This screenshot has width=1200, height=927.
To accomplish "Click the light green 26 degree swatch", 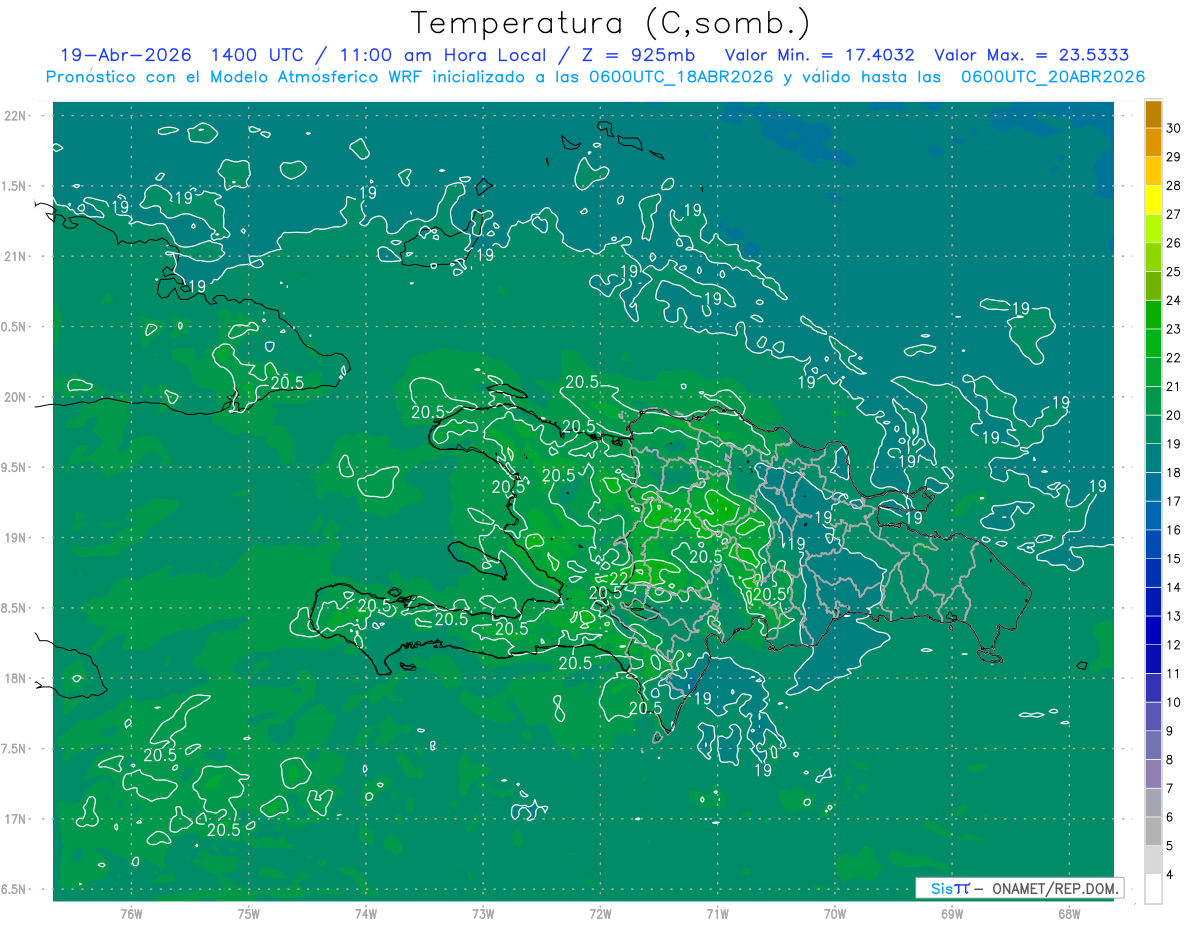I will [1153, 258].
